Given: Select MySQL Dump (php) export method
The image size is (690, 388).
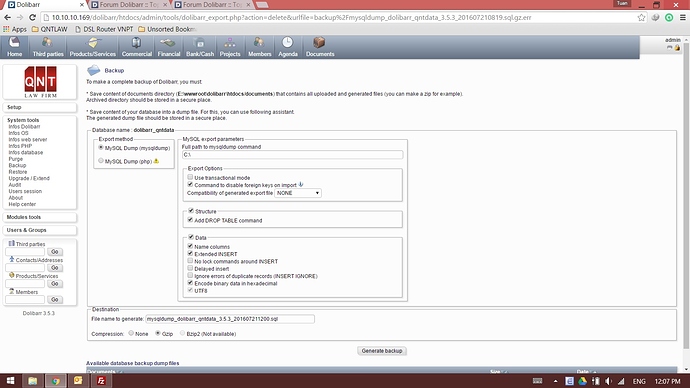Looking at the screenshot, I should point(101,161).
